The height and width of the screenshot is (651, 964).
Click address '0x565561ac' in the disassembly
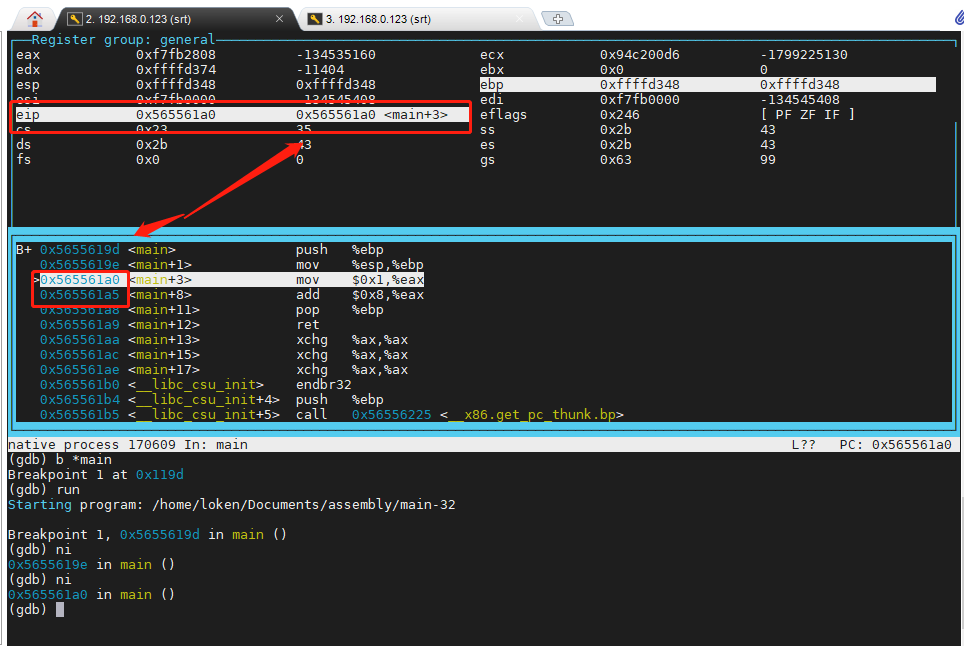(80, 355)
